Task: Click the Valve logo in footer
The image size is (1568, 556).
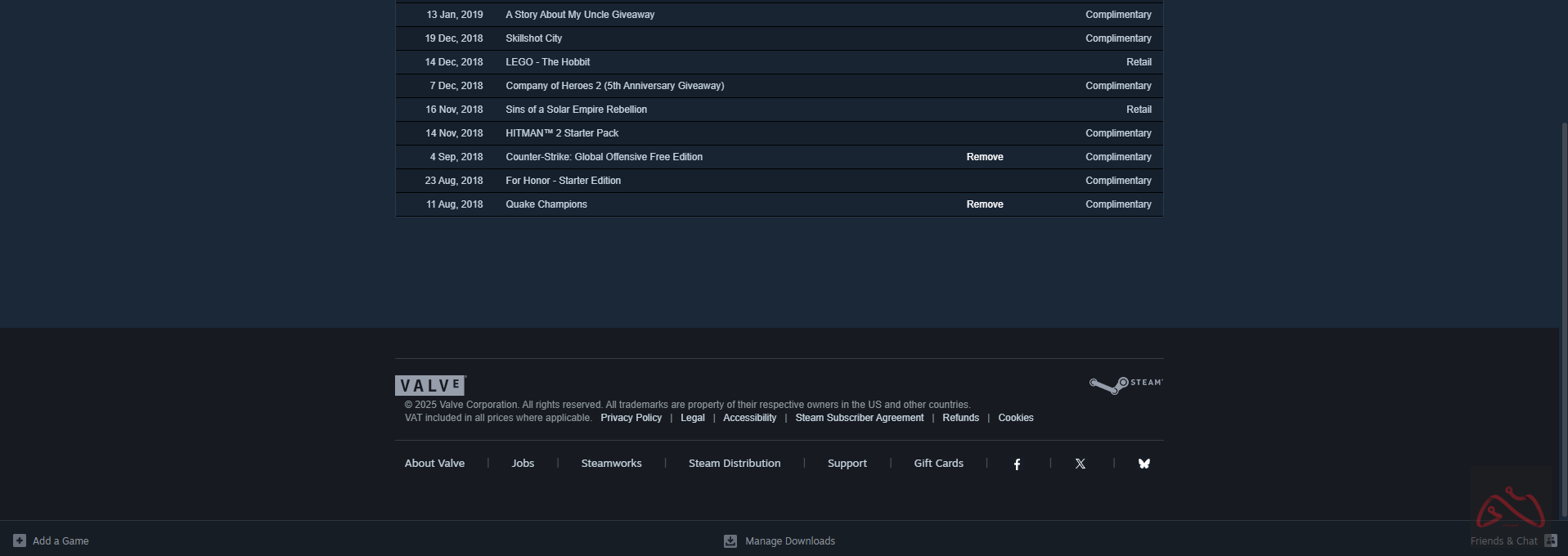Action: [430, 385]
